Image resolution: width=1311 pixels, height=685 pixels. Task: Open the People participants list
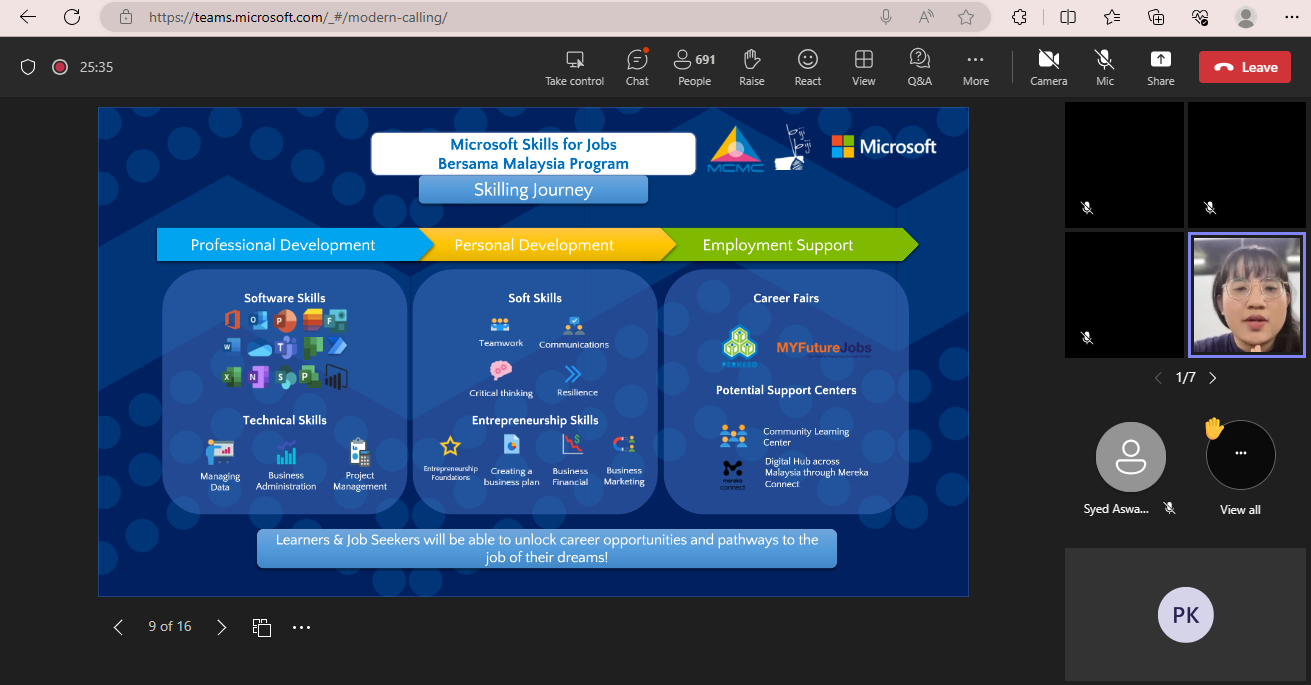tap(694, 67)
